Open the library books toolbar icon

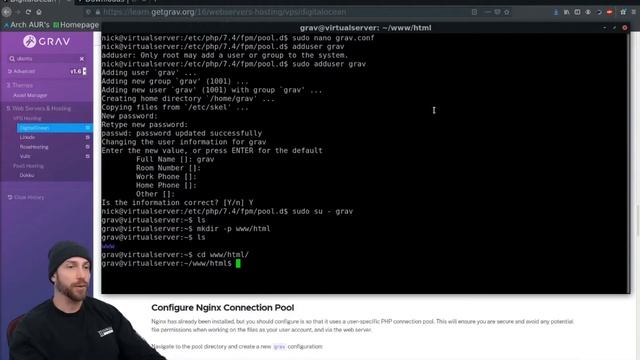pos(567,12)
